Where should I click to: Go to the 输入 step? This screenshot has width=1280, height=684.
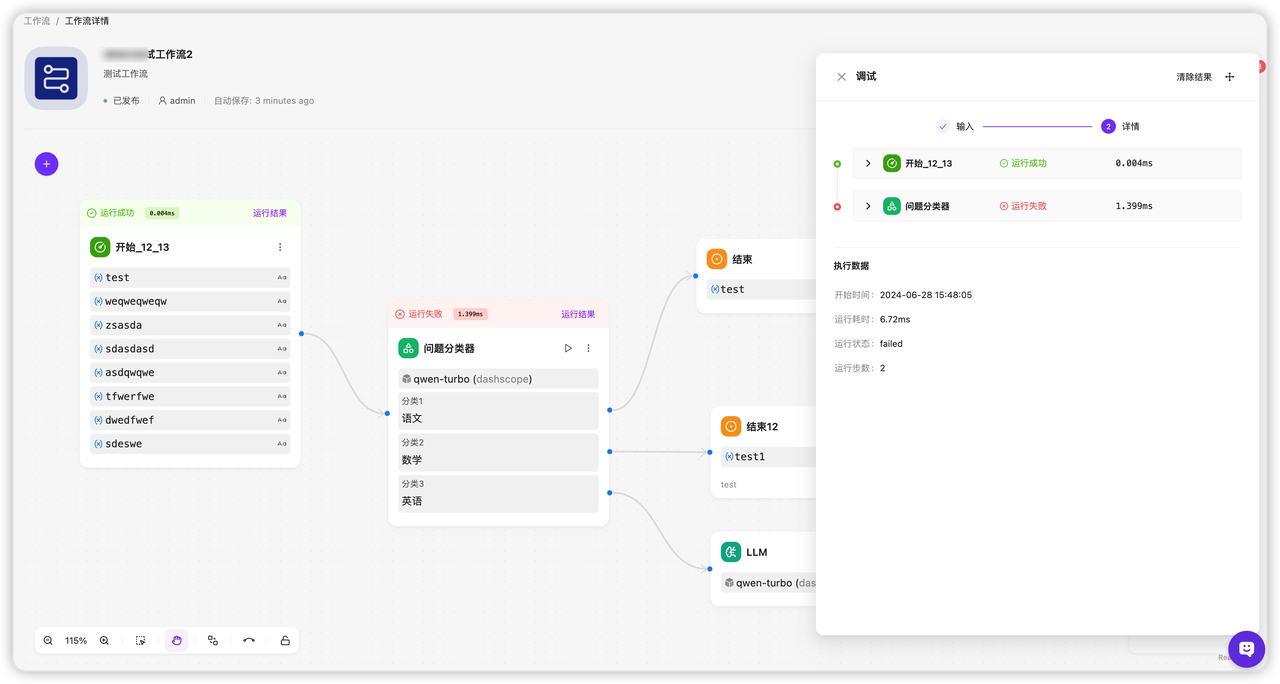[955, 127]
